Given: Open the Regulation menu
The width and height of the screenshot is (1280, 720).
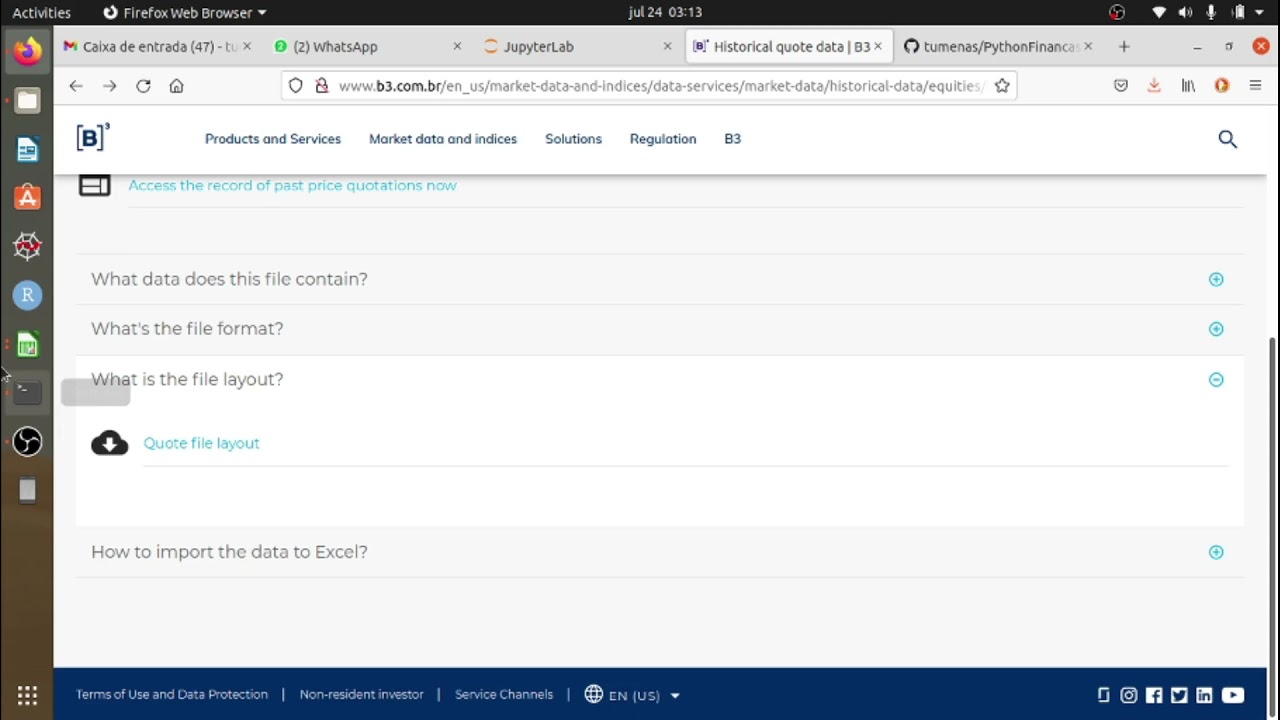Looking at the screenshot, I should click(663, 139).
